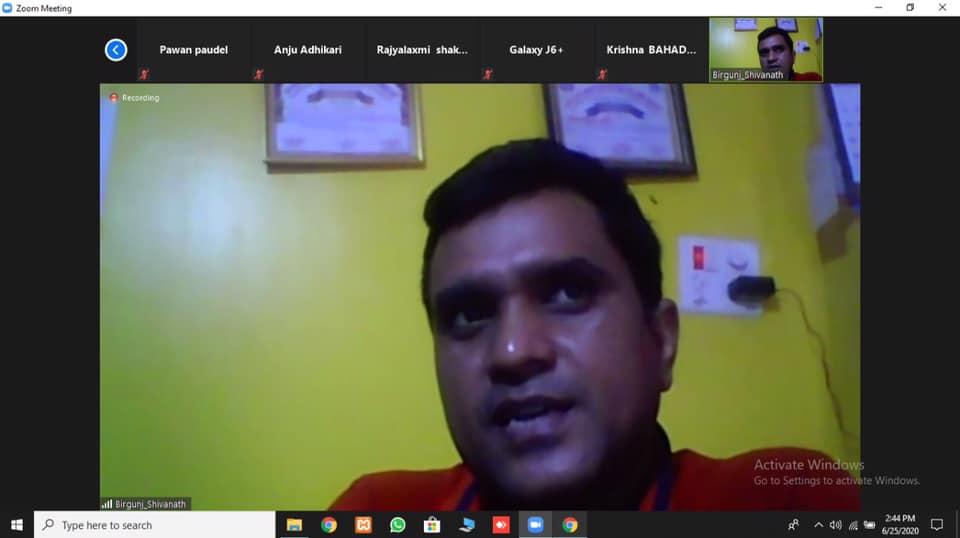
Task: Open WhatsApp from the taskbar
Action: tap(398, 525)
